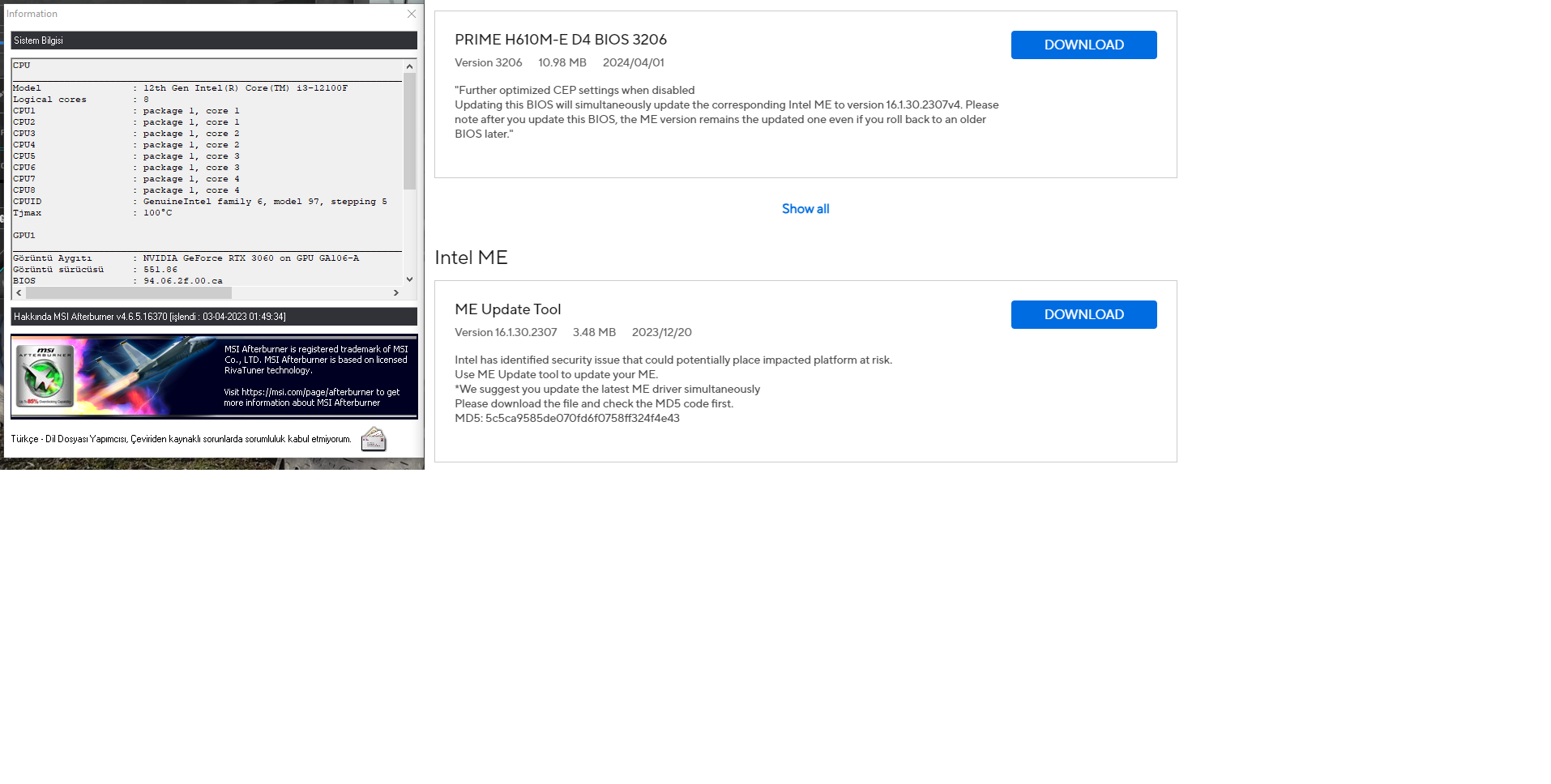The width and height of the screenshot is (1551, 784).
Task: Click the horizontal scrollbar thumb in system info
Action: [x=129, y=292]
